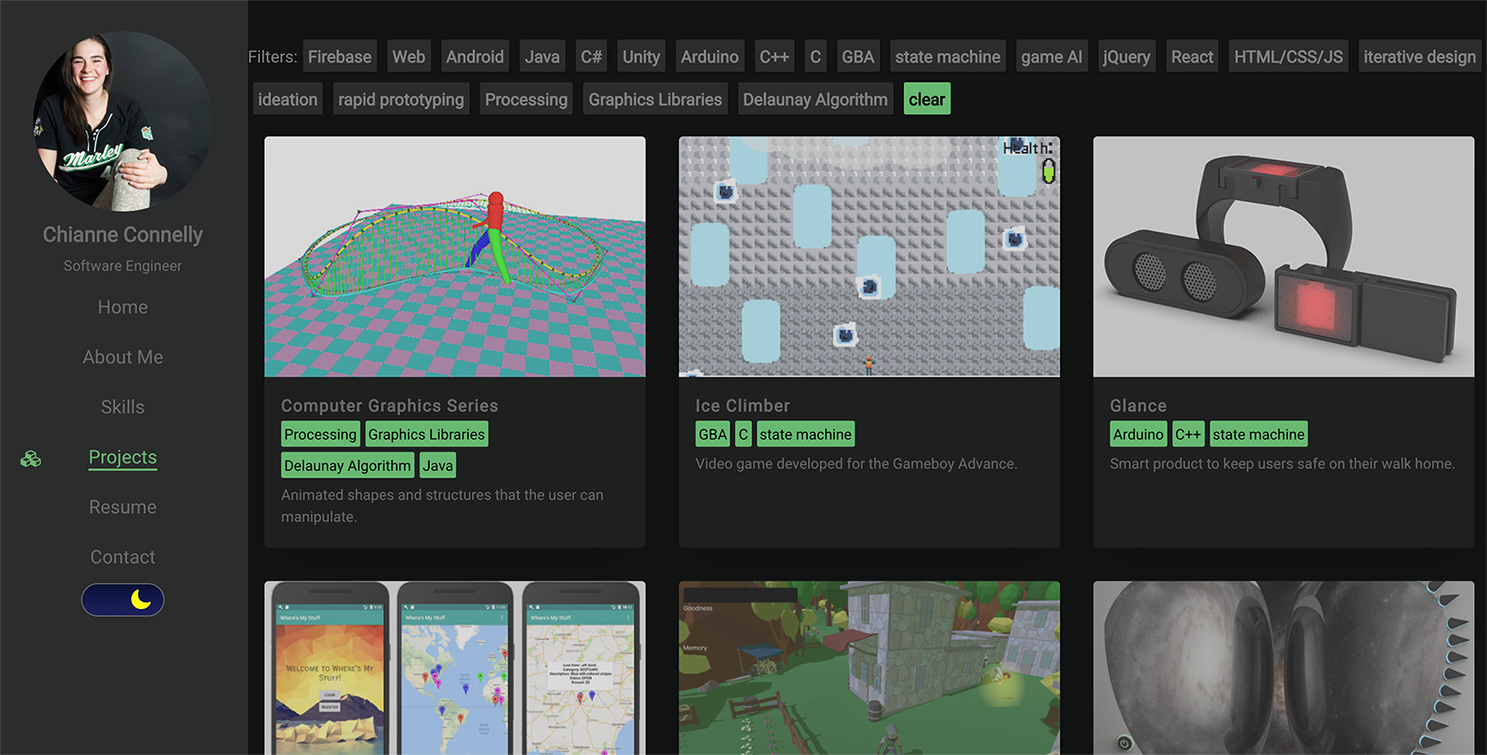1487x755 pixels.
Task: Enable the Firebase filter
Action: point(339,56)
